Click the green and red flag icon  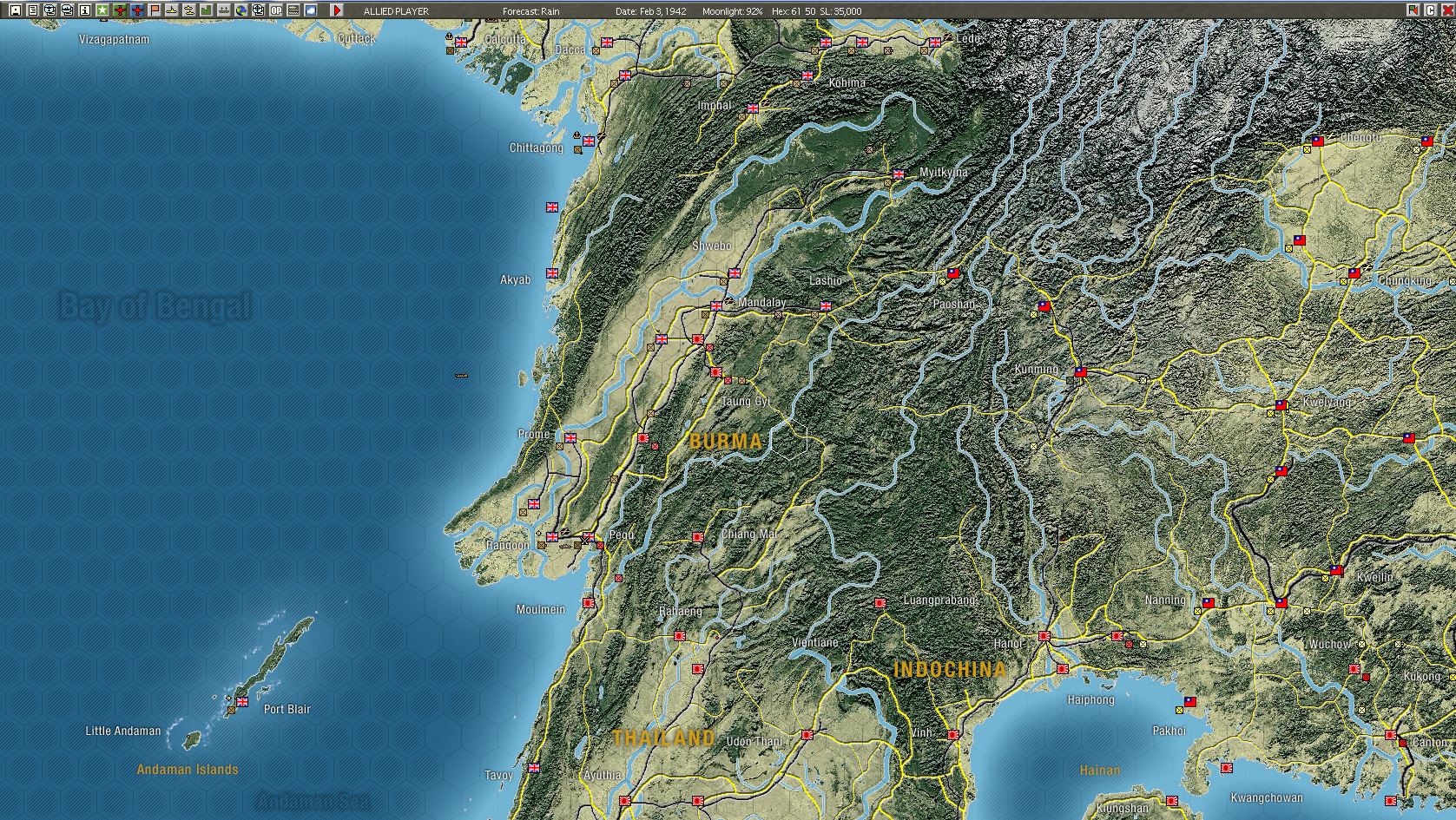point(1413,10)
